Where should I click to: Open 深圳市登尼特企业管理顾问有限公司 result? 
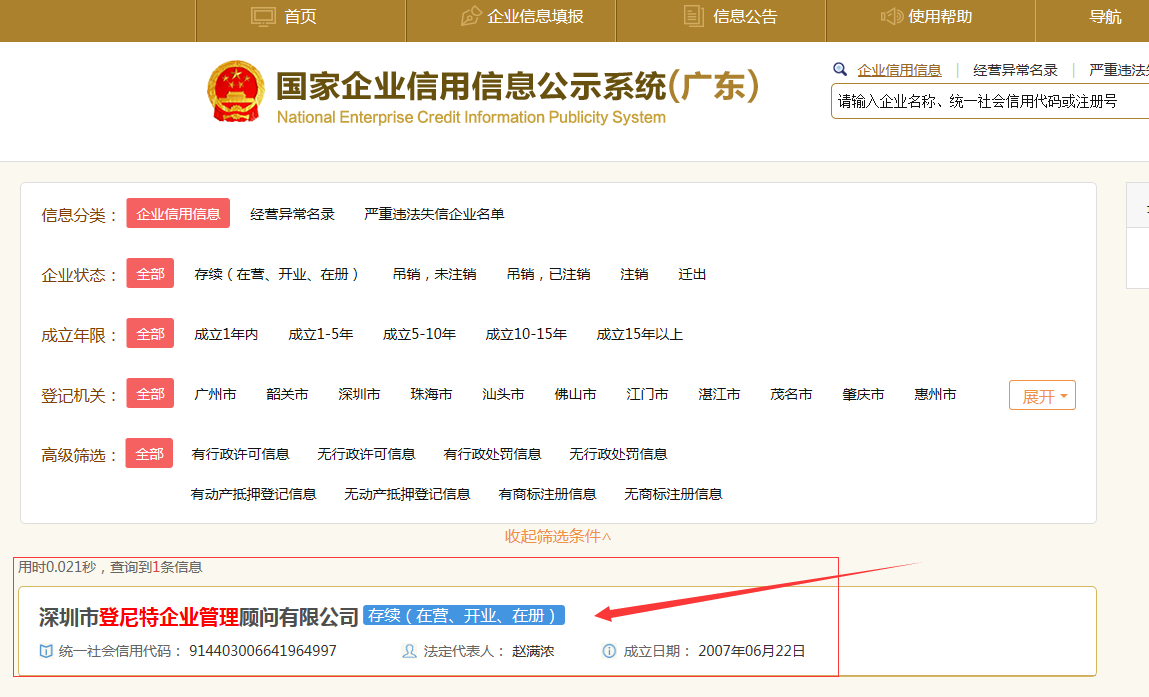tap(199, 617)
